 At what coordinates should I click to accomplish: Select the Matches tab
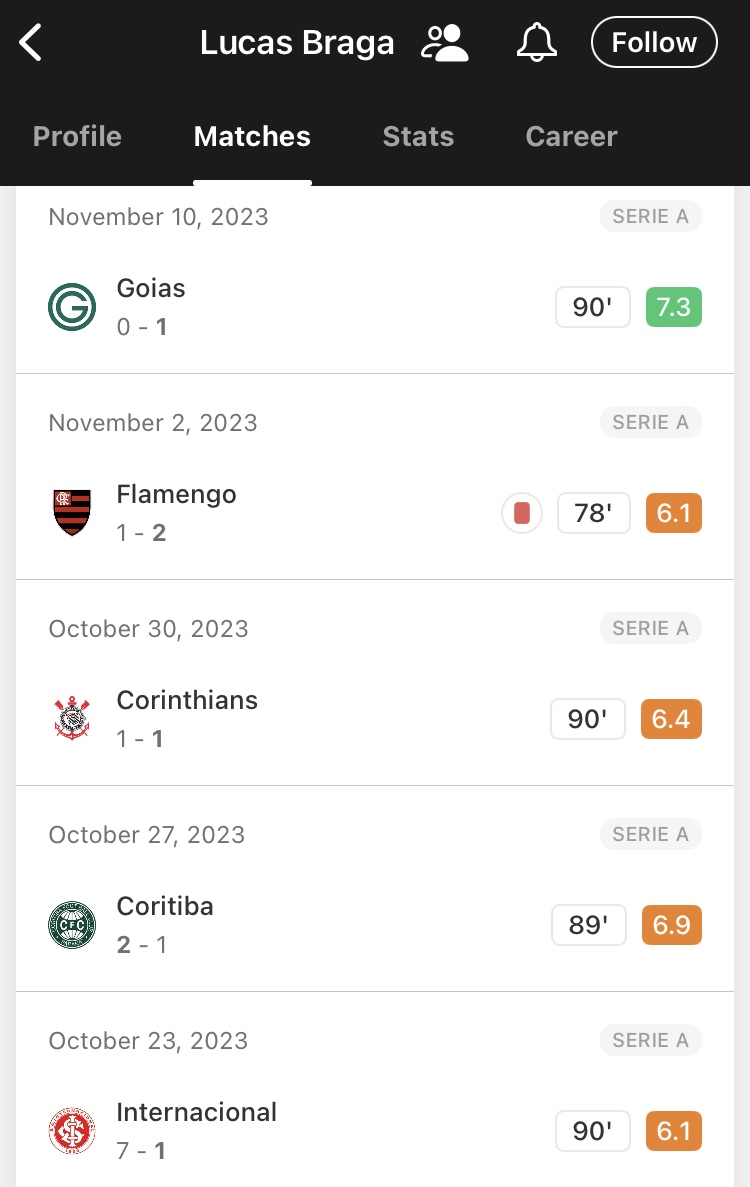(252, 136)
